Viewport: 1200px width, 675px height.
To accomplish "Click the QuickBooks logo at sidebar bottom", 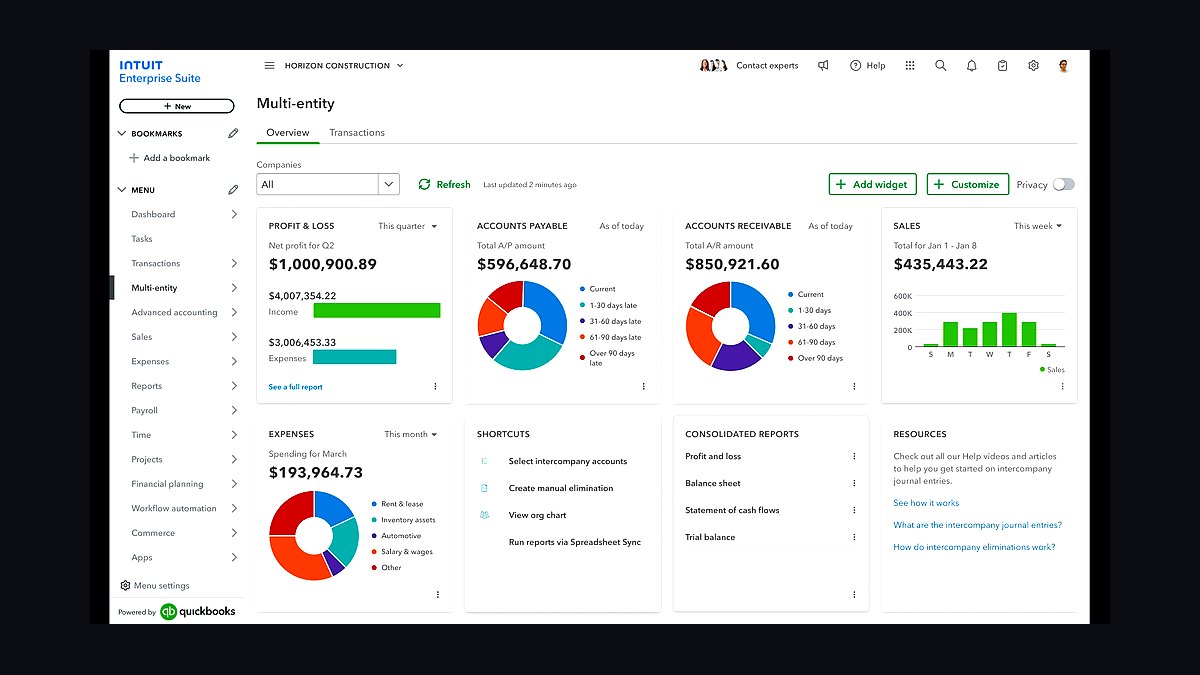I will tap(197, 611).
